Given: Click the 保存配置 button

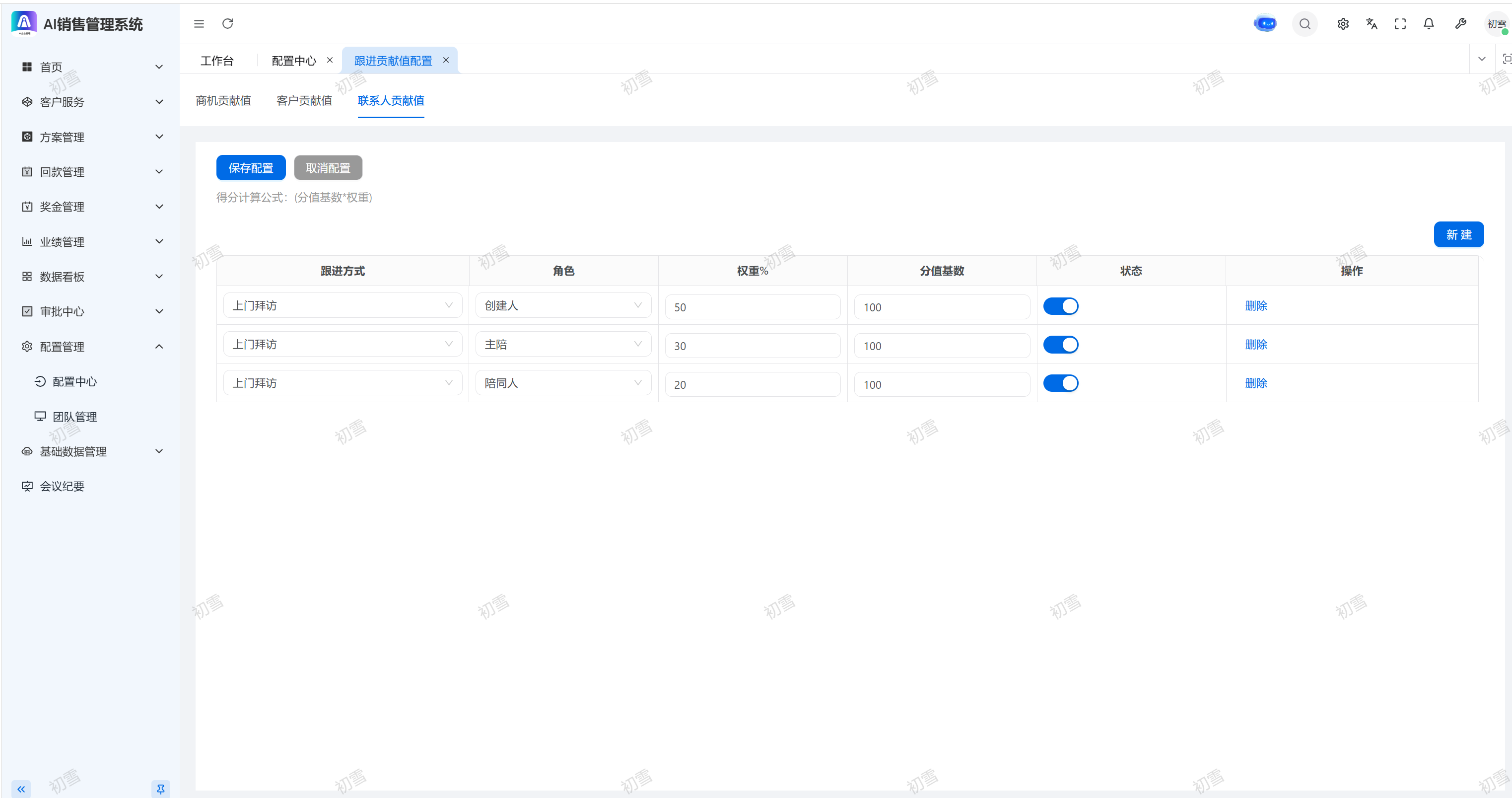Looking at the screenshot, I should [251, 168].
